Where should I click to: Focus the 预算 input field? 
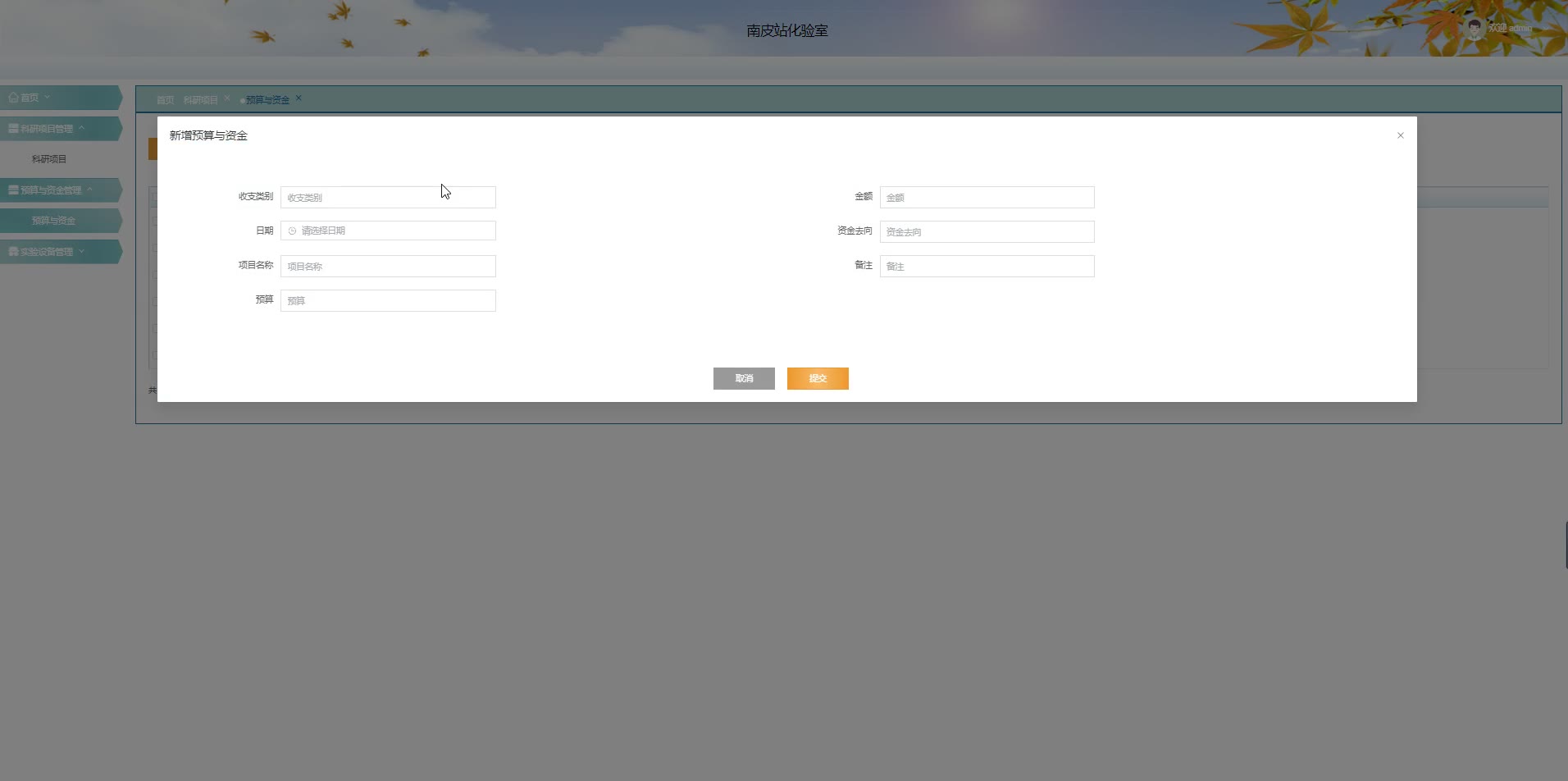388,300
